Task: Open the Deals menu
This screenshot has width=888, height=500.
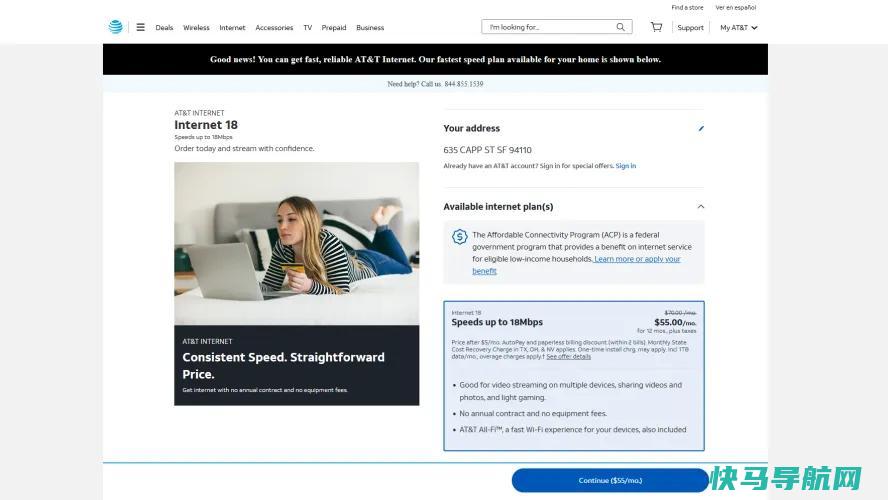Action: coord(164,27)
